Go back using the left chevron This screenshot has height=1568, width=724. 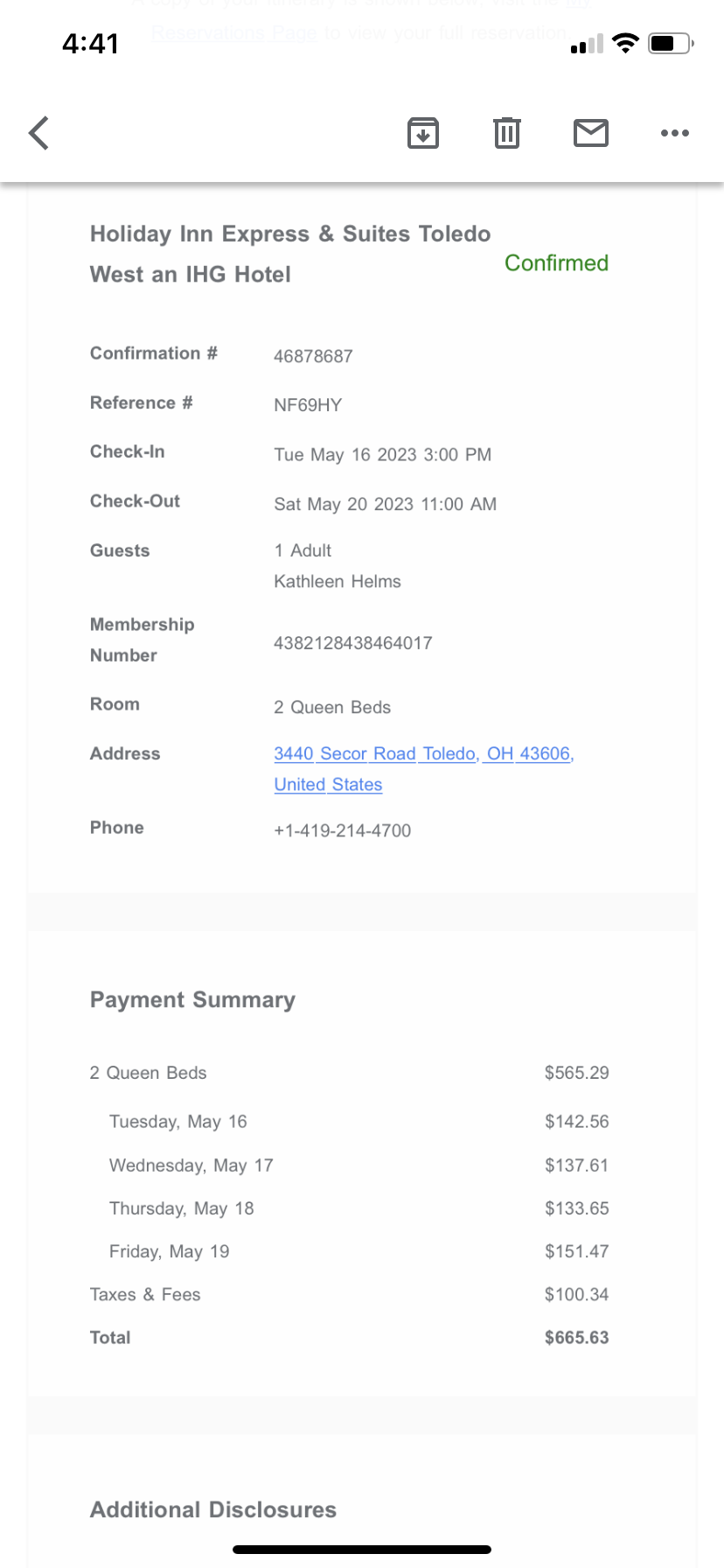(x=39, y=133)
